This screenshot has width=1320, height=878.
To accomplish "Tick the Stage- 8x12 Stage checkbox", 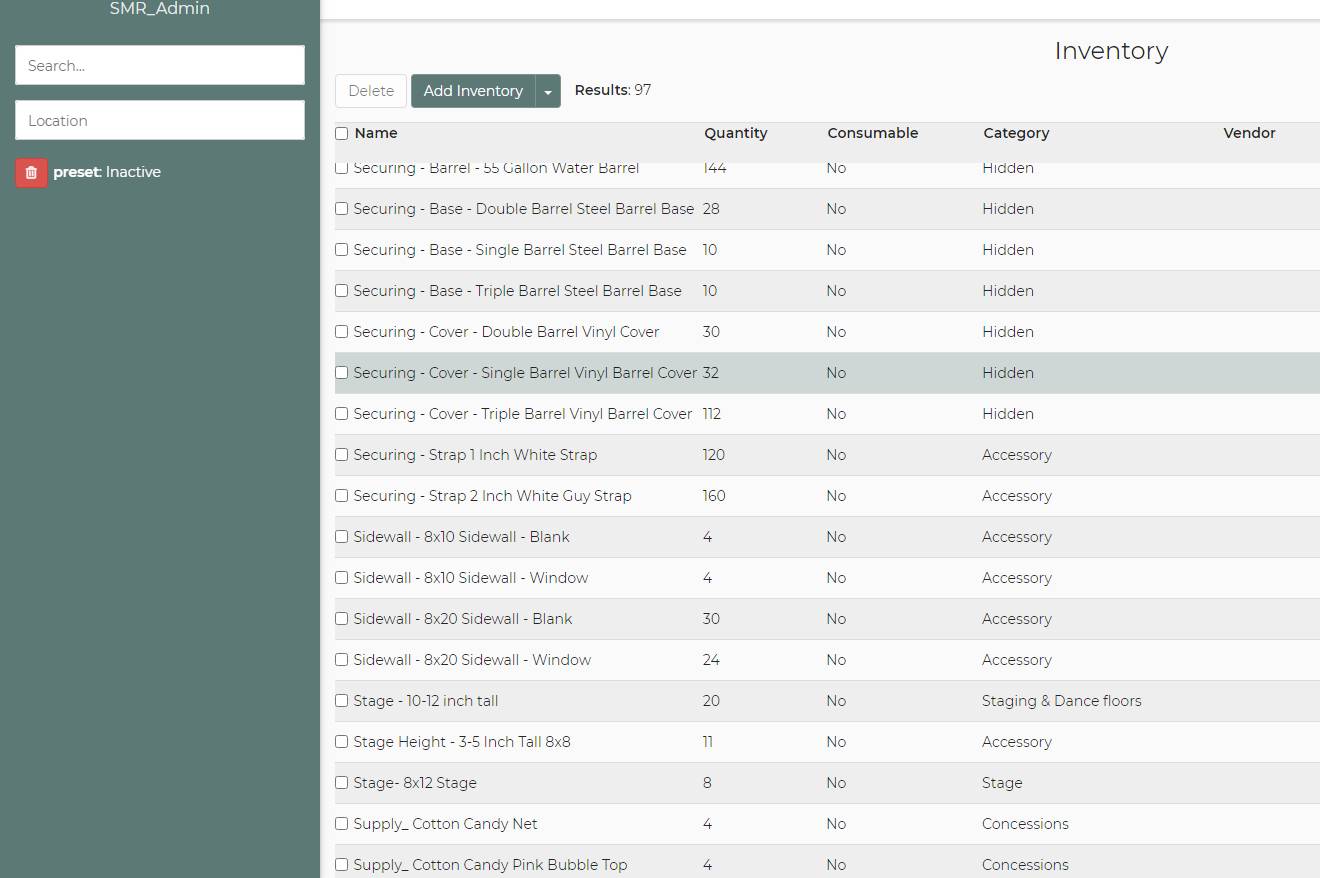I will 342,783.
